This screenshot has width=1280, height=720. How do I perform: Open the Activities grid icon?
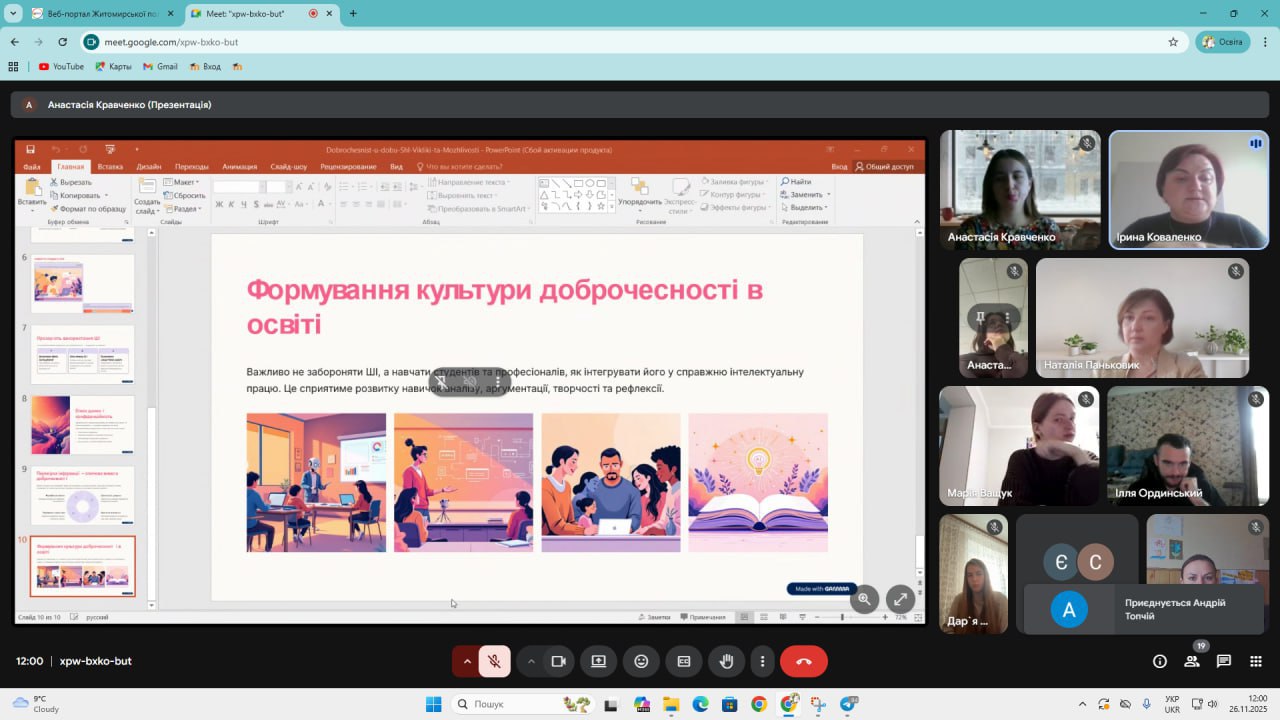click(1256, 661)
